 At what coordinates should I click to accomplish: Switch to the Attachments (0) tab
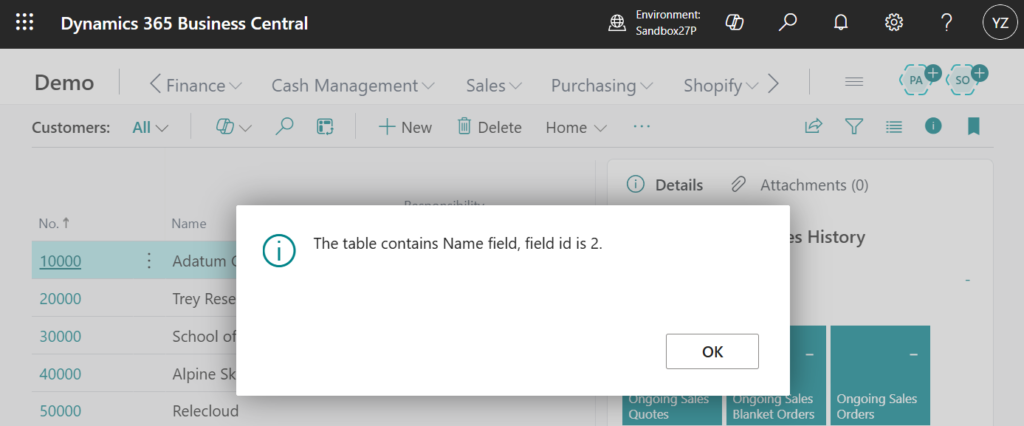coord(800,185)
